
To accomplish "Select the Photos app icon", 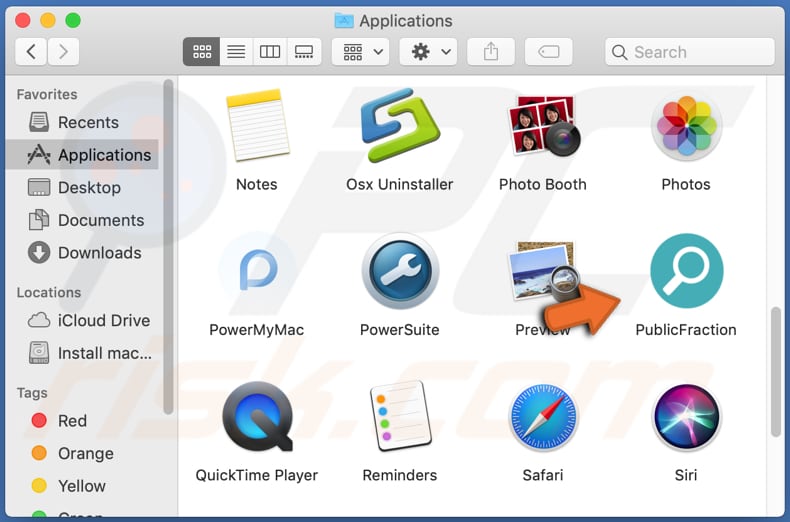I will [x=686, y=126].
